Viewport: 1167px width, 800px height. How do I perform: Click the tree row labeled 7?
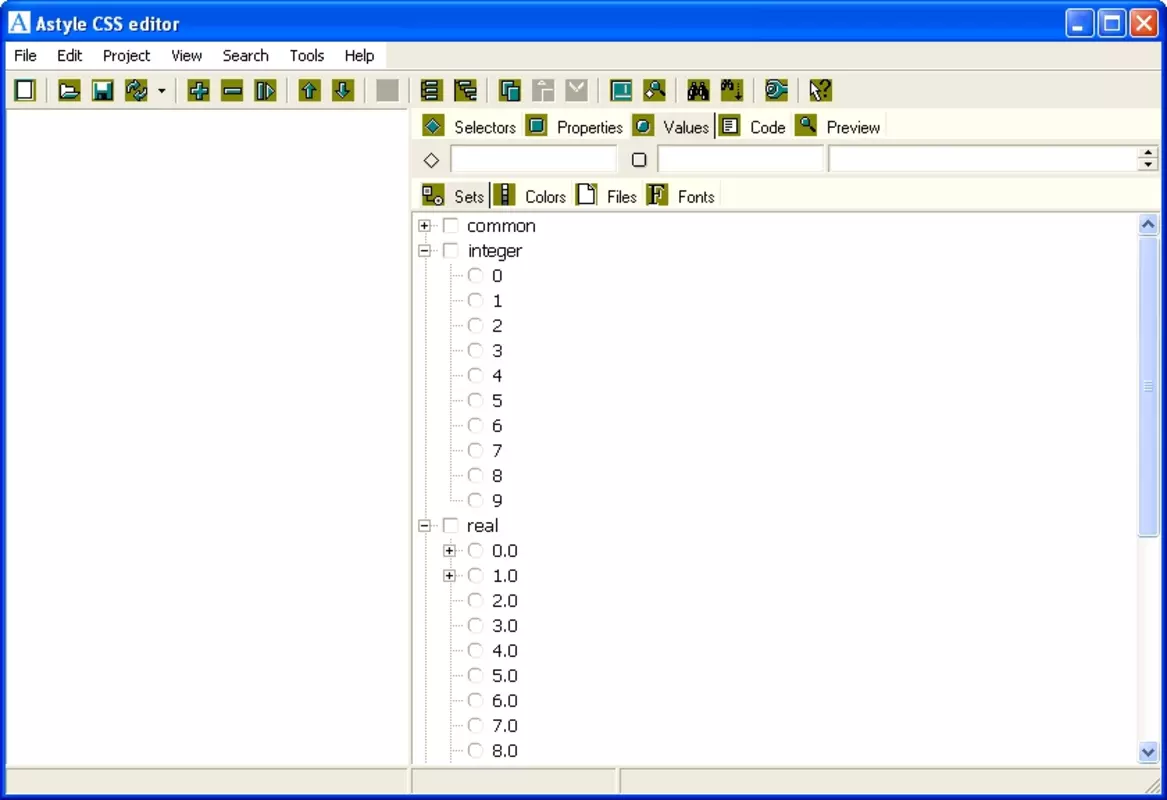[497, 450]
